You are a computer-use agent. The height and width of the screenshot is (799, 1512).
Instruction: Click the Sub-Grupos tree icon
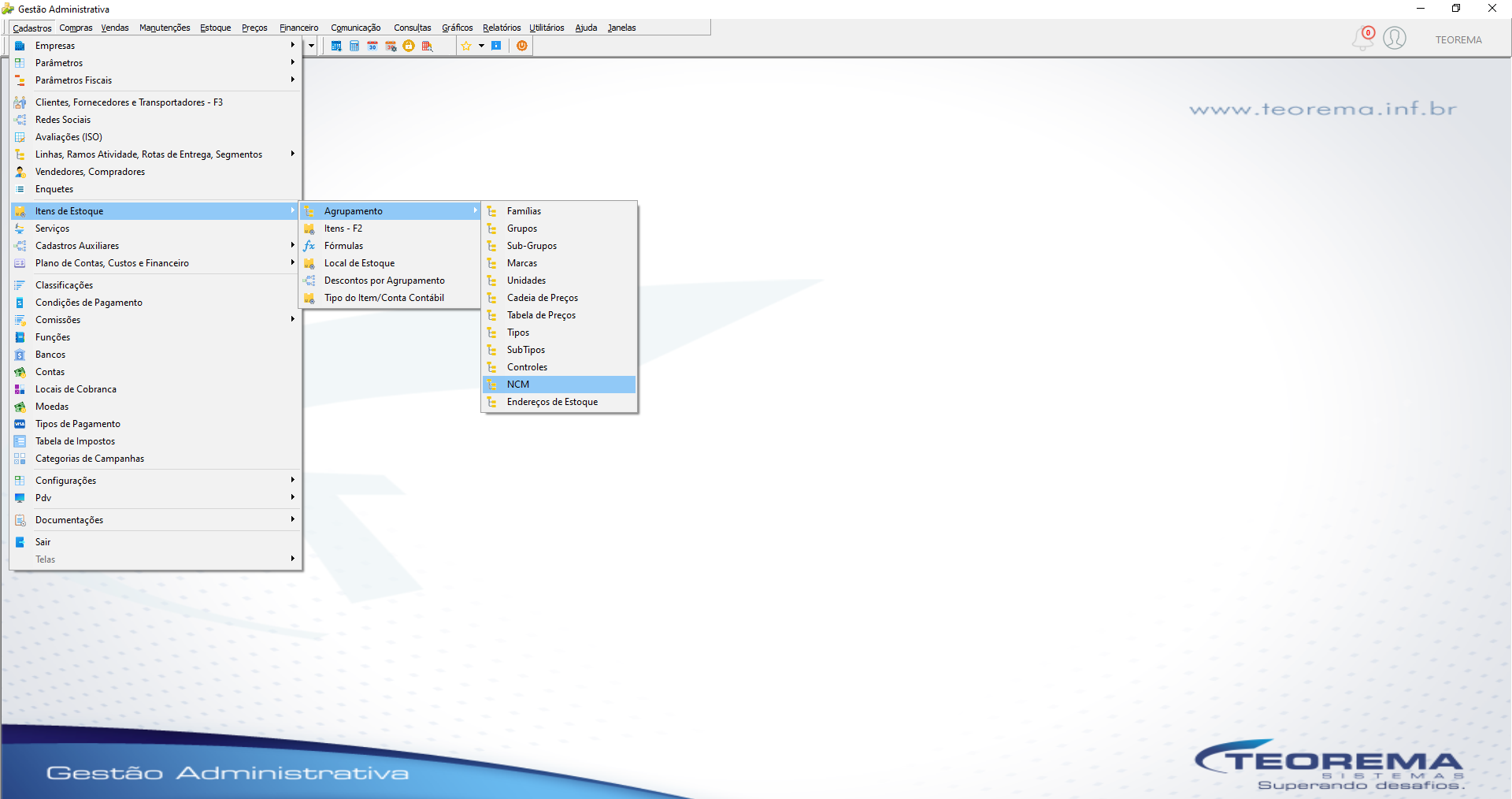point(491,246)
